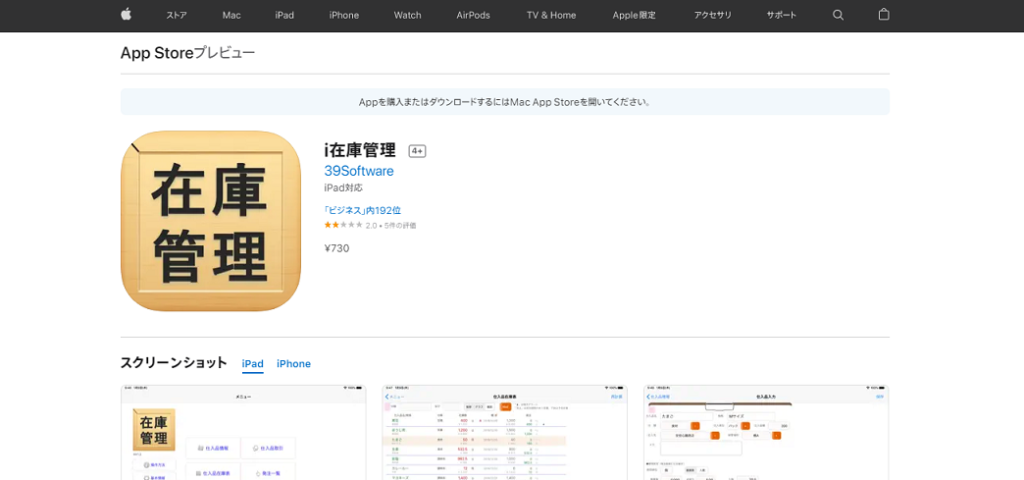
Task: Open the Mac menu item
Action: coord(232,15)
